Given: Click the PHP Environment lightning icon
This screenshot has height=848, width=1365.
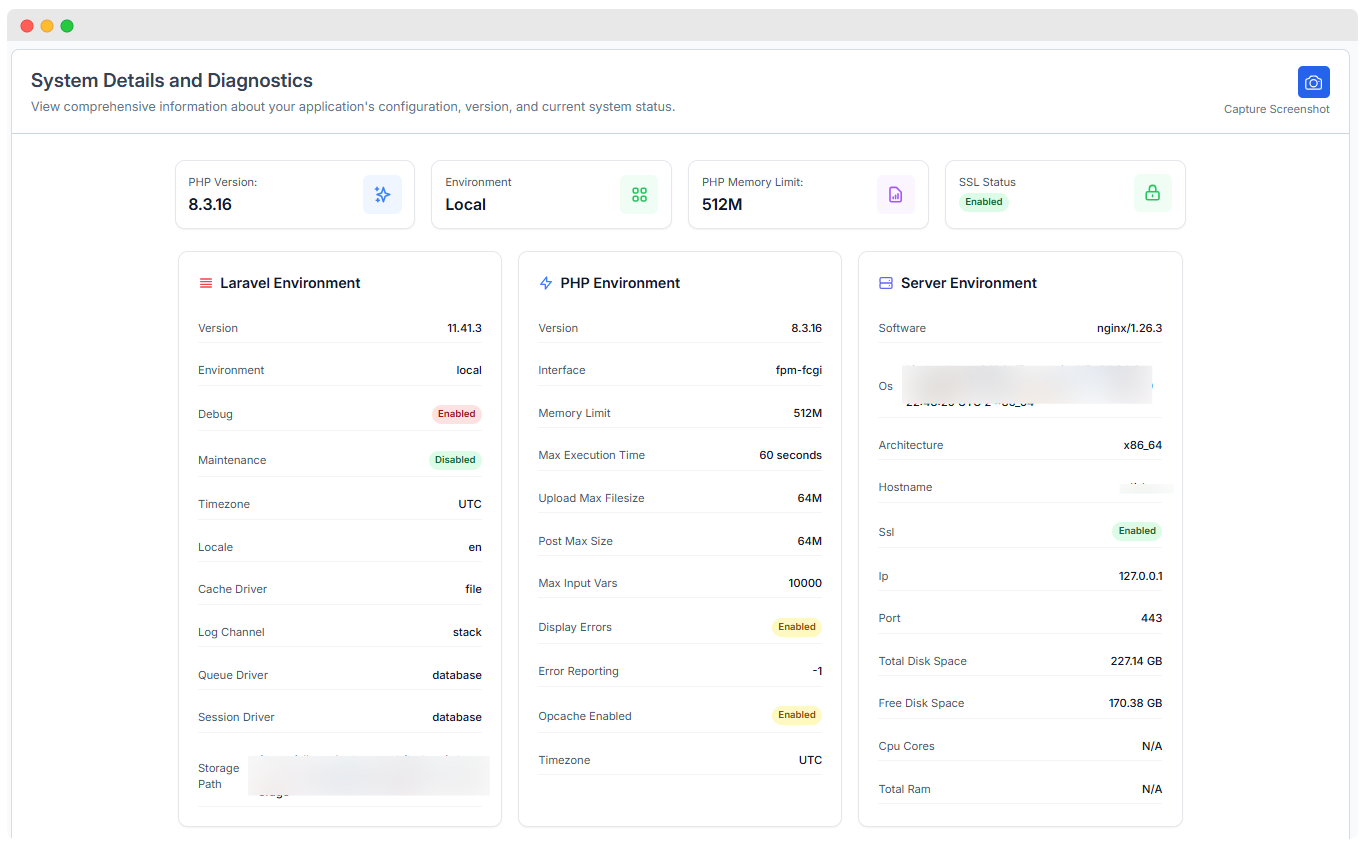Looking at the screenshot, I should (x=545, y=283).
